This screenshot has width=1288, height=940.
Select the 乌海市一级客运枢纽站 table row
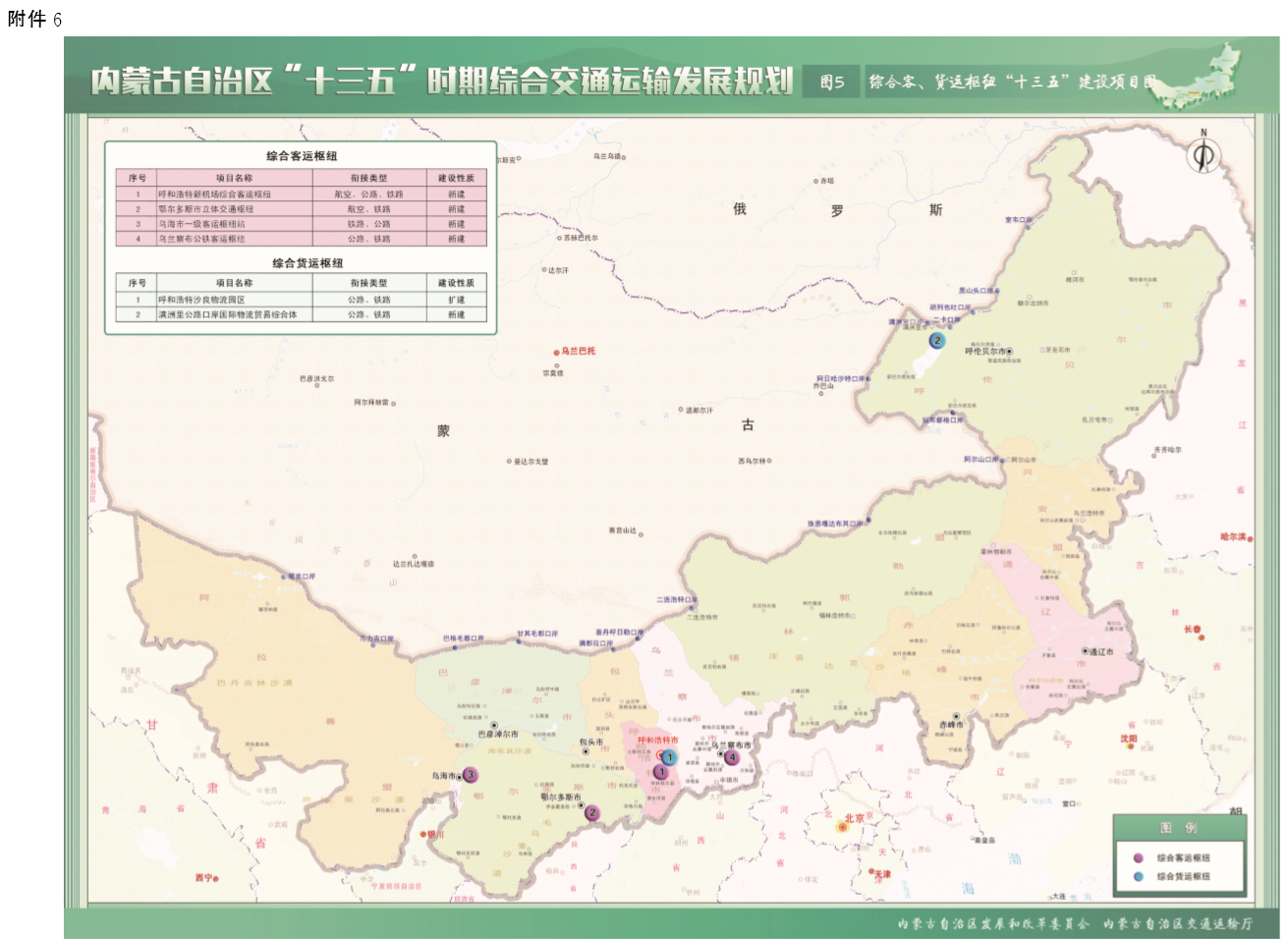(x=301, y=224)
